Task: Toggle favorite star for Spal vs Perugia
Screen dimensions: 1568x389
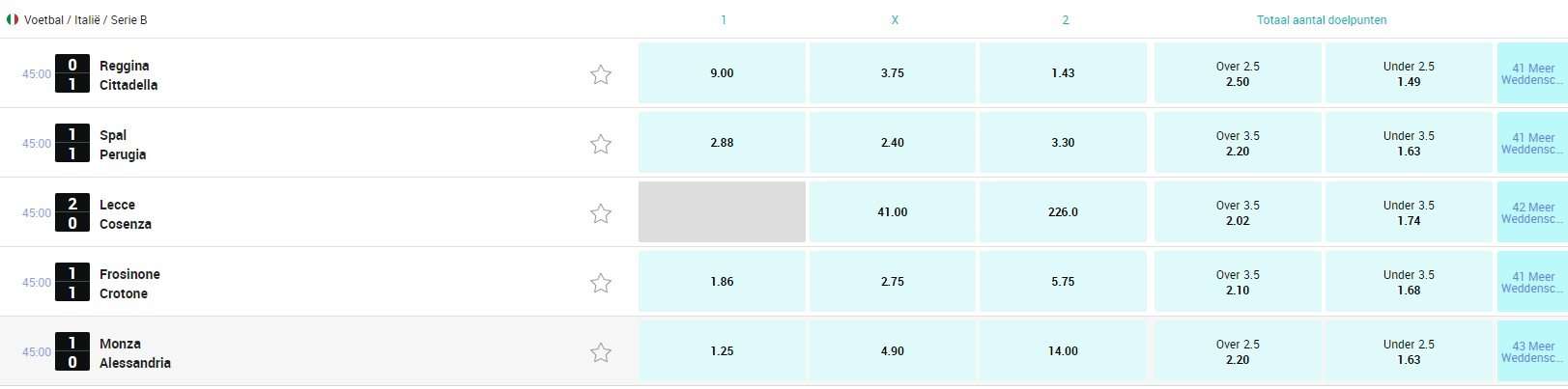Action: coord(601,144)
